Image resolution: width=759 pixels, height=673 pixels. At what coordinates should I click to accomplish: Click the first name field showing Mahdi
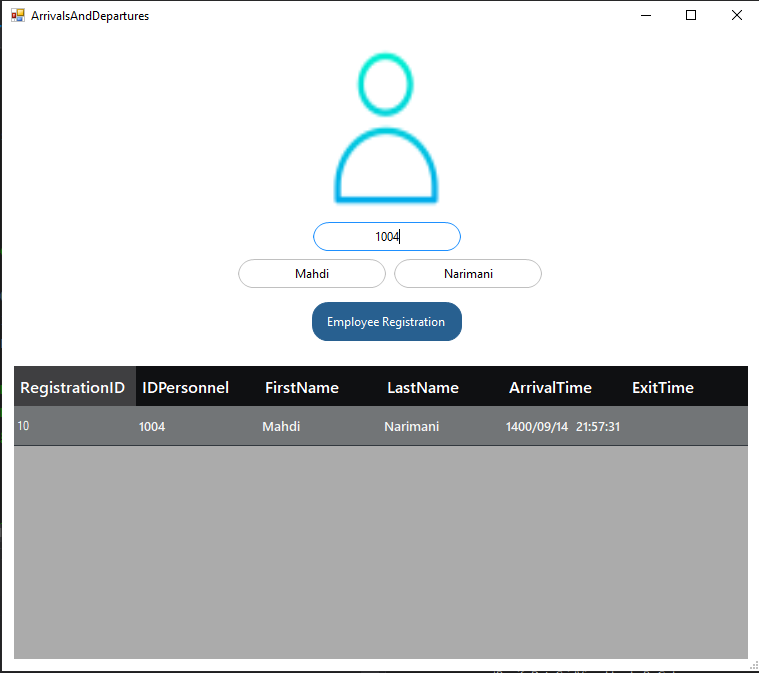pos(312,274)
